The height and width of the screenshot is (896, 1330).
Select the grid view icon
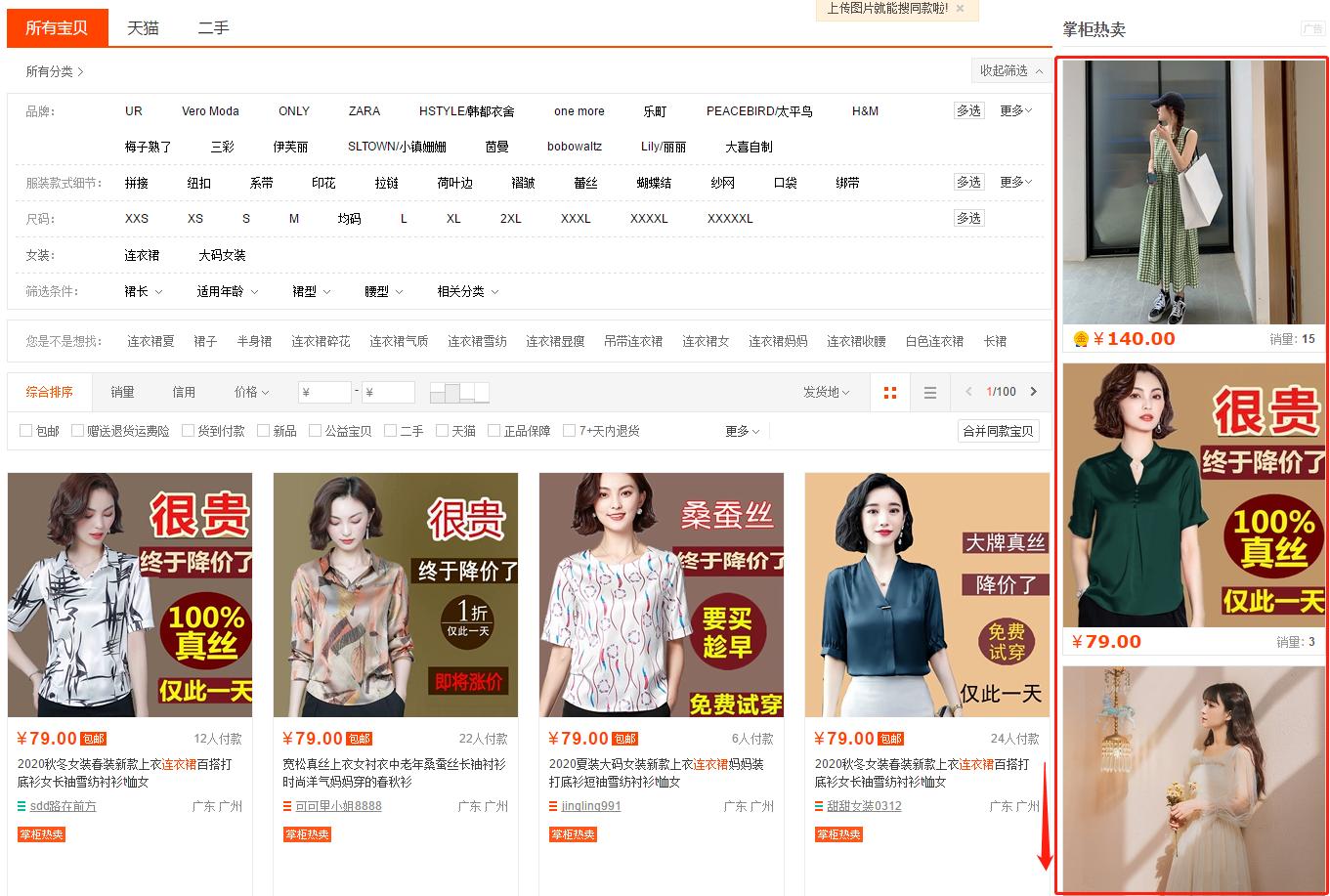[x=889, y=392]
